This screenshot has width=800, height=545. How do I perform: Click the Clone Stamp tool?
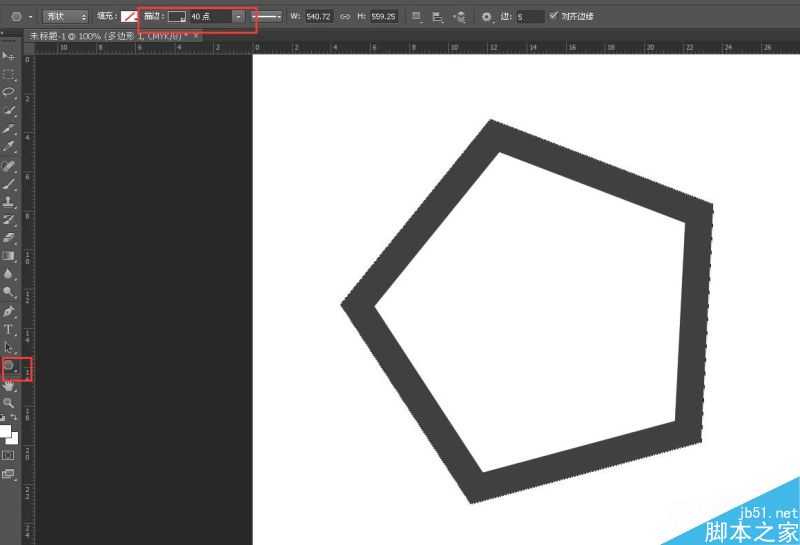(9, 201)
